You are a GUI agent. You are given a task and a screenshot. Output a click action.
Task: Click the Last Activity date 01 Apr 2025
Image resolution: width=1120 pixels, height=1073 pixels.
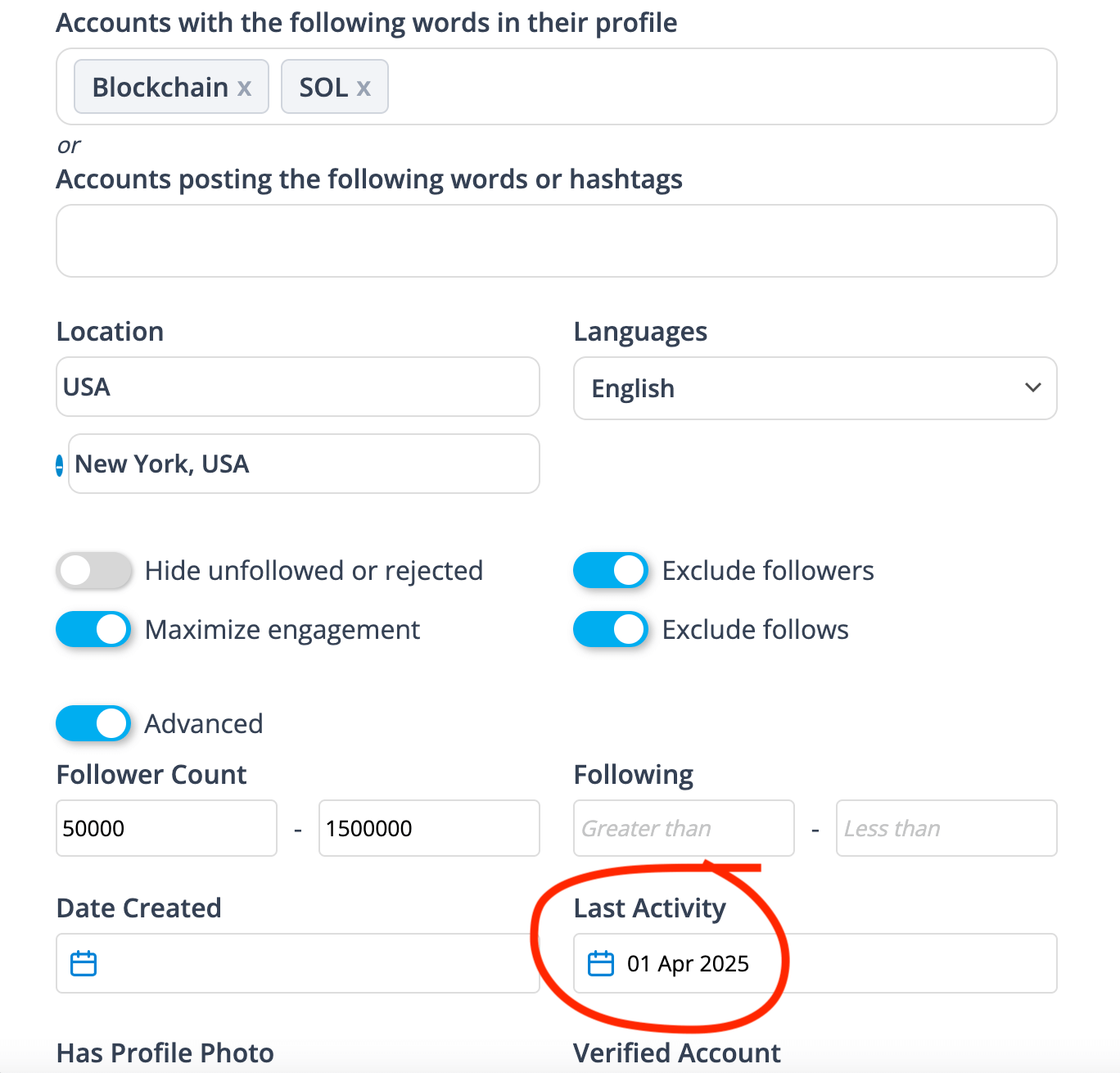click(x=688, y=963)
